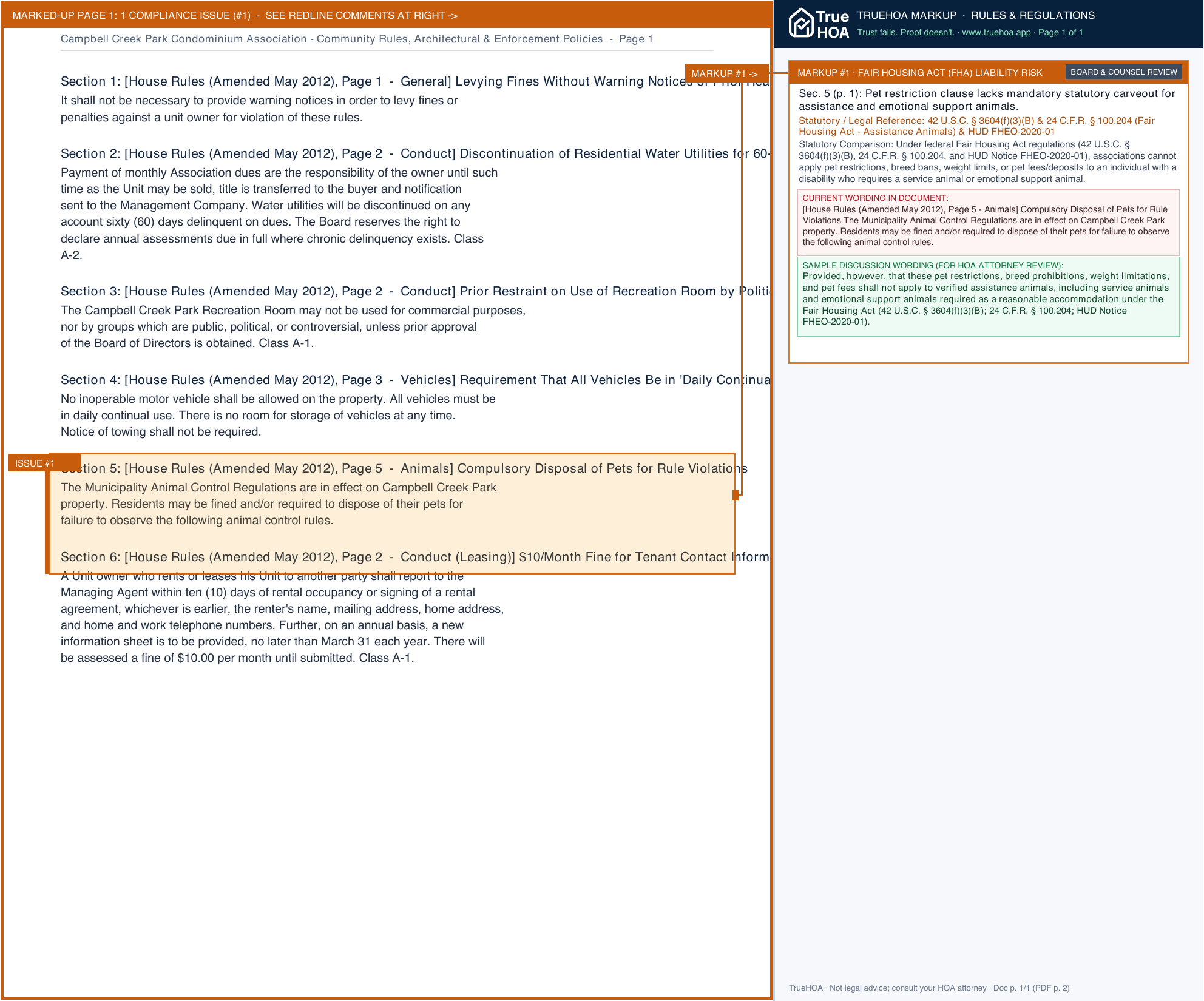Open the www.truehoa.app link in header
This screenshot has width=1204, height=1001.
point(996,32)
